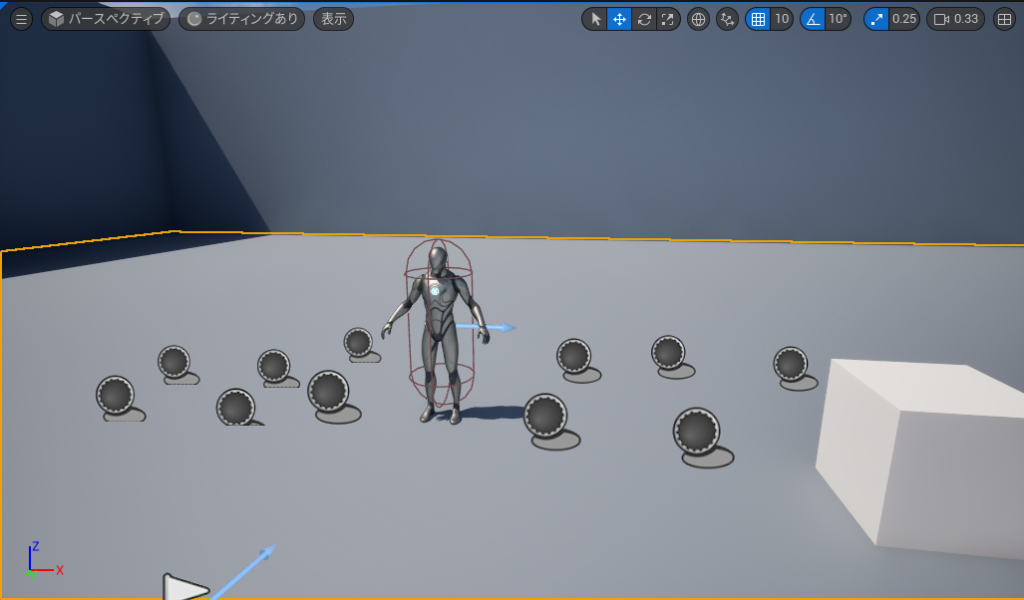Open grid snap size dropdown showing 10

[782, 19]
